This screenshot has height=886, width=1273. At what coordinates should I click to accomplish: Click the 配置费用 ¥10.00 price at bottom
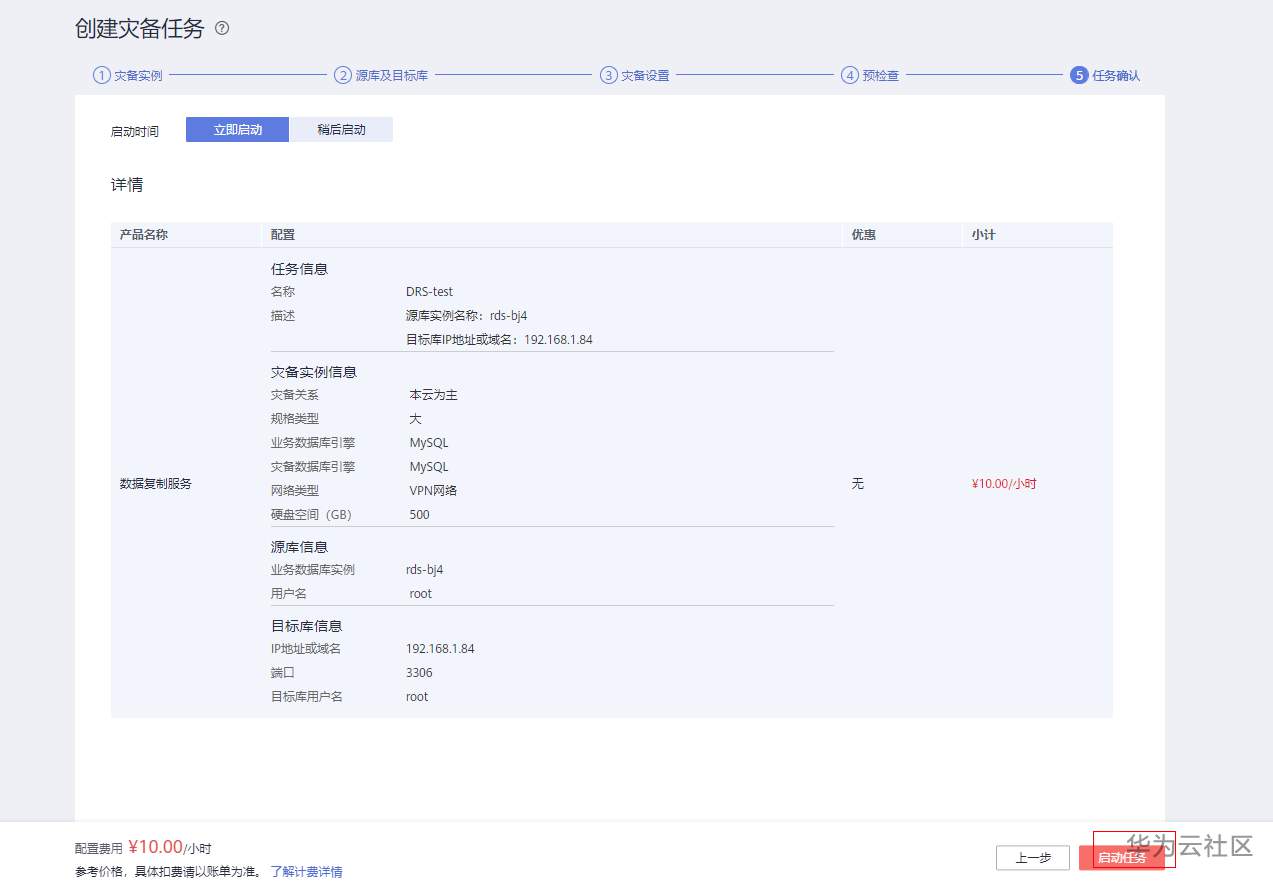(x=156, y=847)
